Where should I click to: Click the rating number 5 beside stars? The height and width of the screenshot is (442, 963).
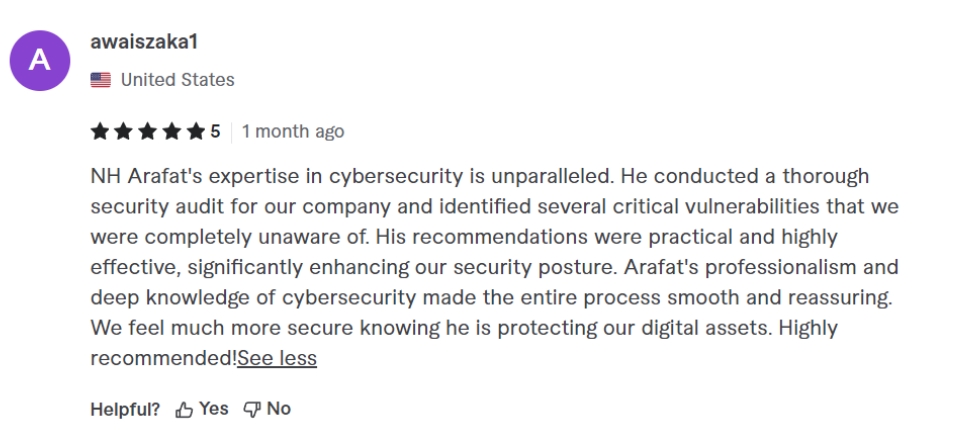(215, 131)
